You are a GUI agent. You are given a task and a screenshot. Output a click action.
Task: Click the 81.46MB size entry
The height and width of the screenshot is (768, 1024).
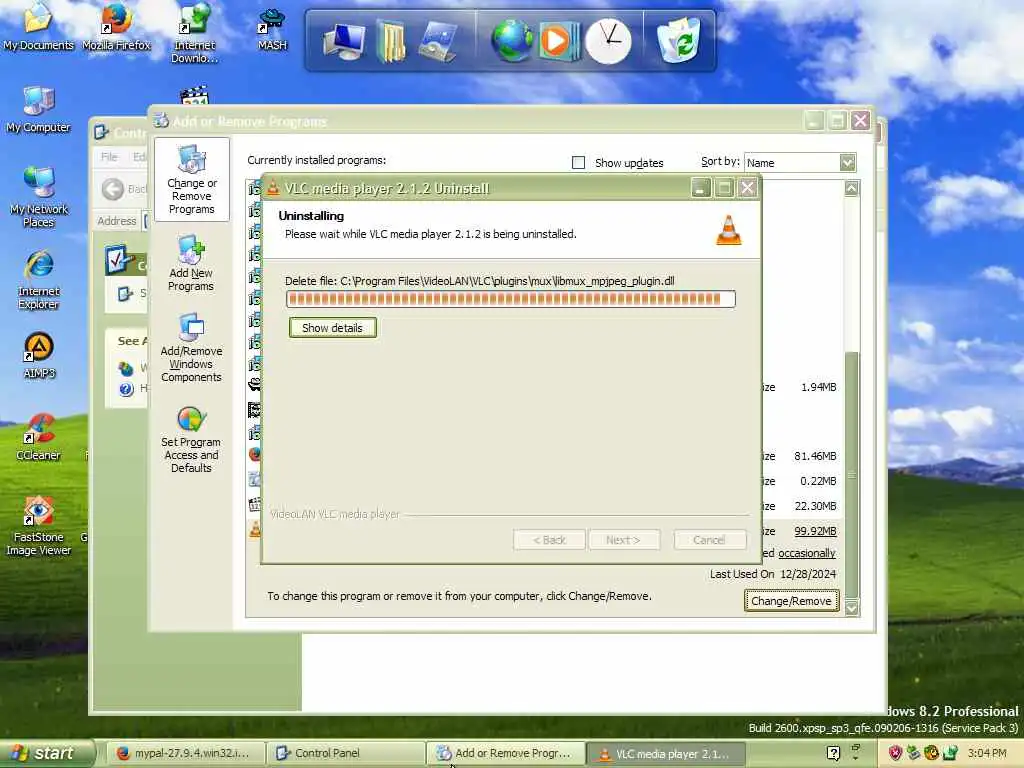click(815, 456)
